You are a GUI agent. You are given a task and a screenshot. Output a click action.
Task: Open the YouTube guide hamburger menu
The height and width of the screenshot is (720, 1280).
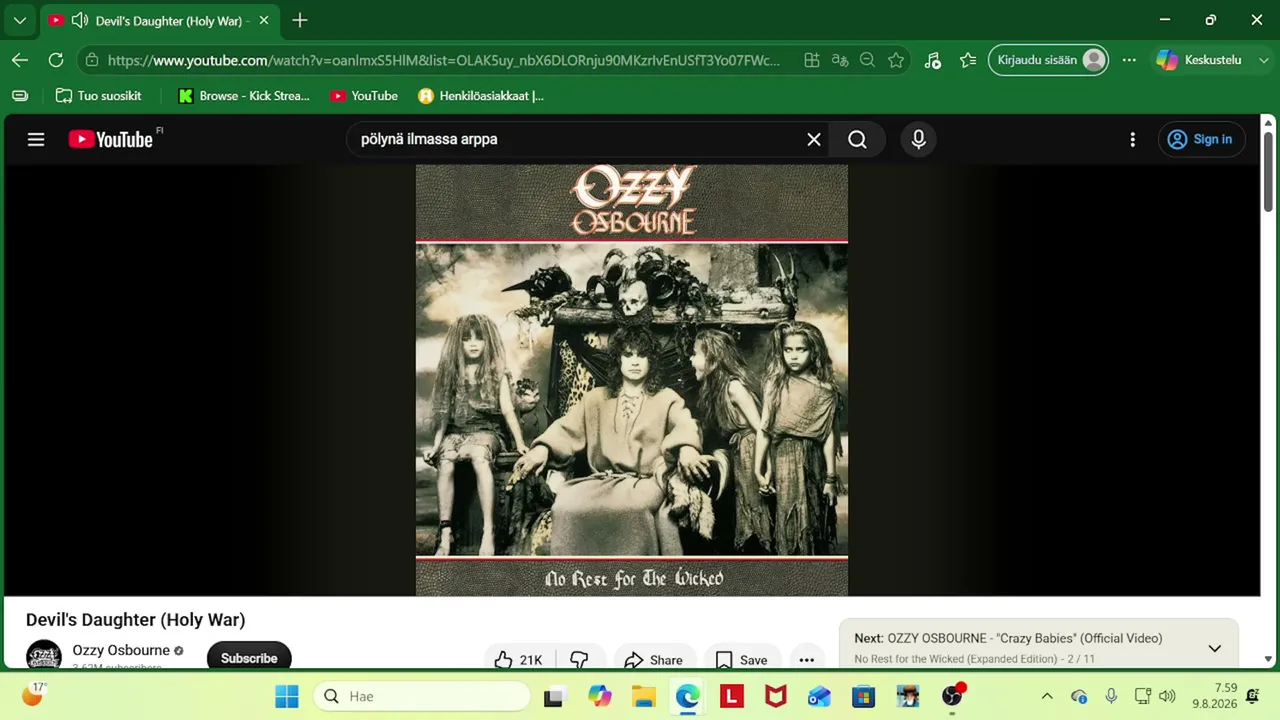36,139
